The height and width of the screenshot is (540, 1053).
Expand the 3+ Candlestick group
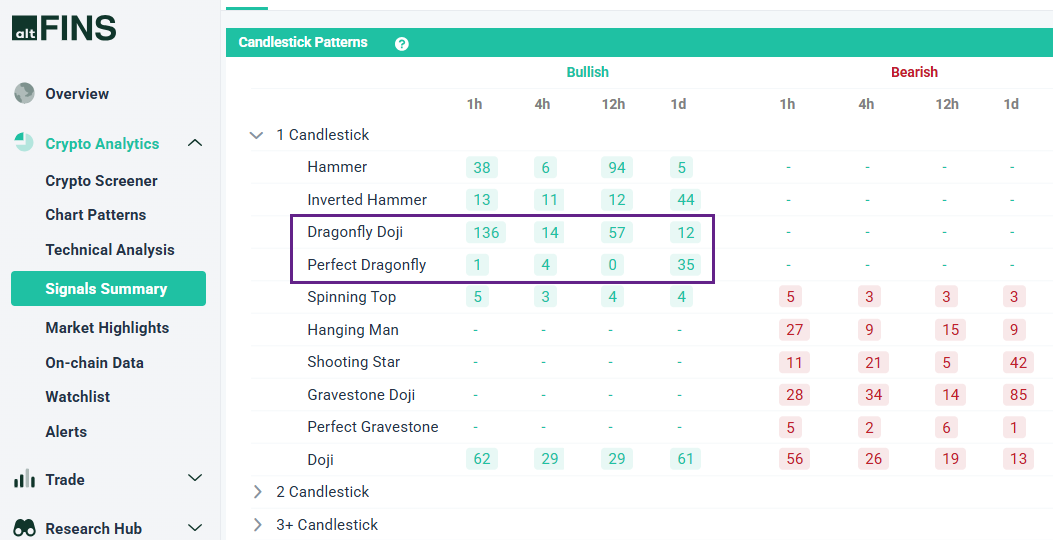point(257,525)
